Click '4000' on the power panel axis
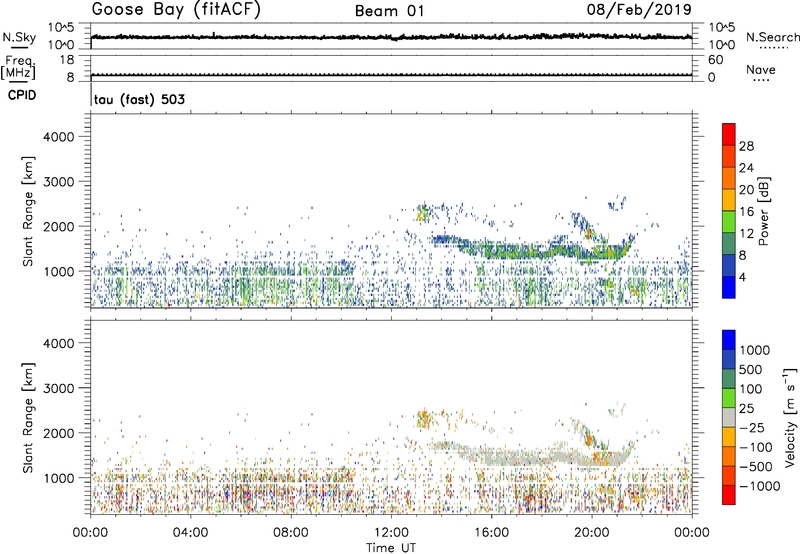This screenshot has height=554, width=800. (58, 137)
